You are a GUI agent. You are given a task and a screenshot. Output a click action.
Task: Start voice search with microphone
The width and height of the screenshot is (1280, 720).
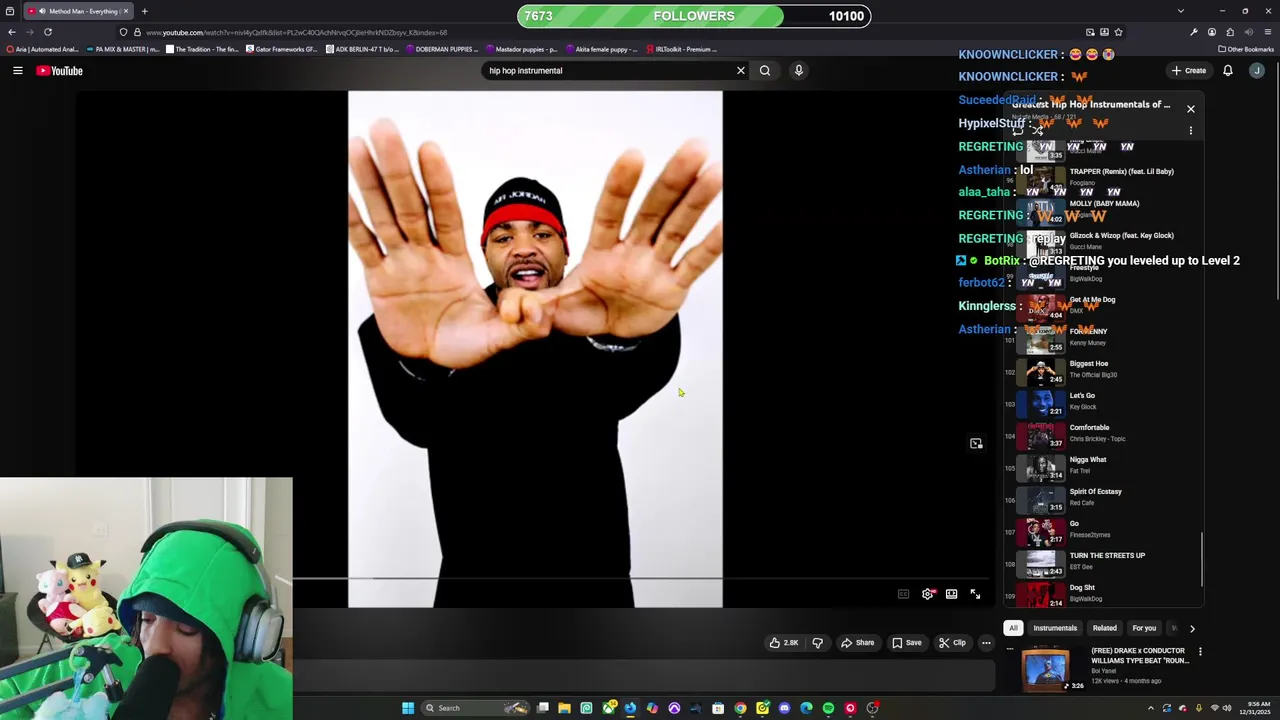[x=798, y=70]
